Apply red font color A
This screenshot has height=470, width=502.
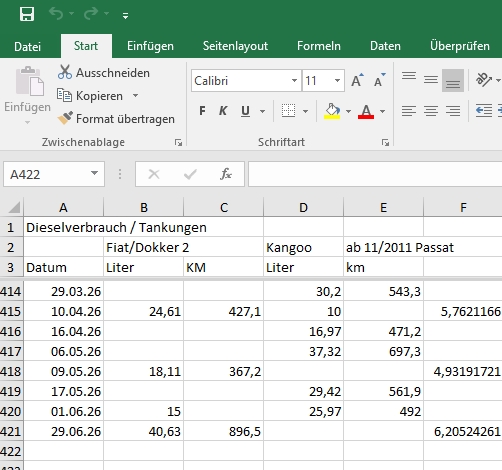pyautogui.click(x=366, y=111)
